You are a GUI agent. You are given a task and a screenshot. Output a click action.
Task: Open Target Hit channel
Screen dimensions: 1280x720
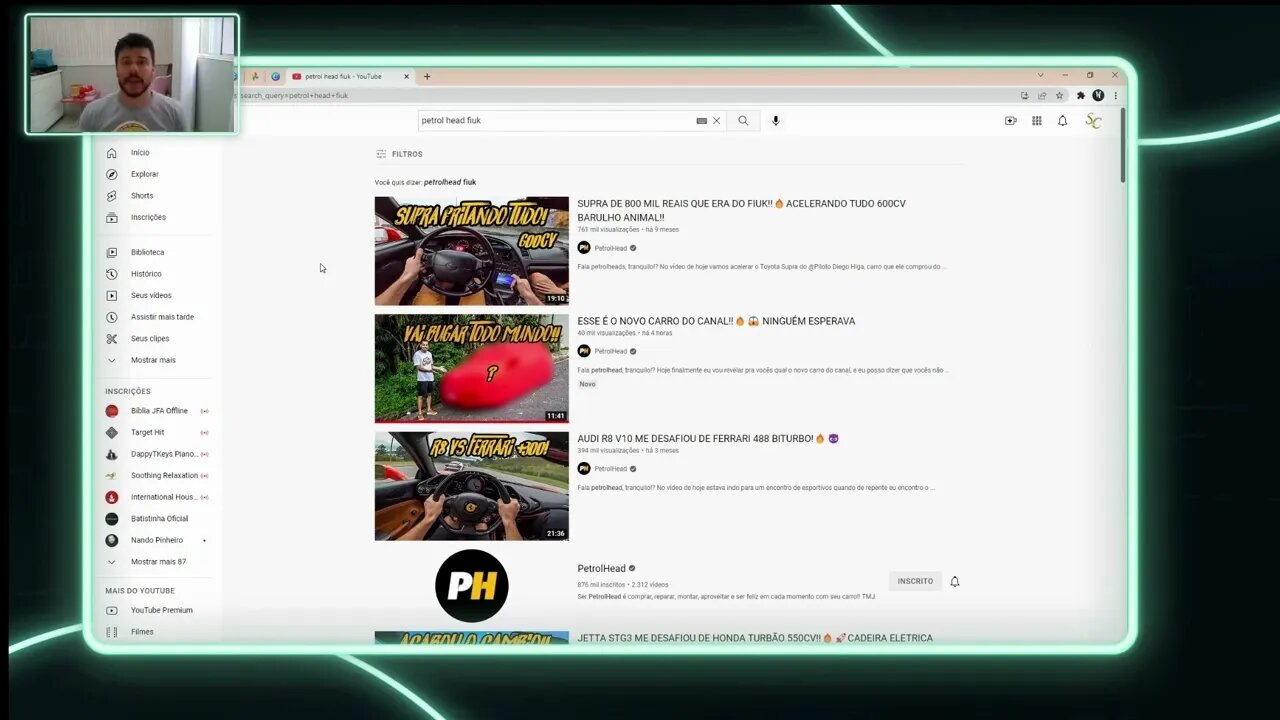(147, 432)
